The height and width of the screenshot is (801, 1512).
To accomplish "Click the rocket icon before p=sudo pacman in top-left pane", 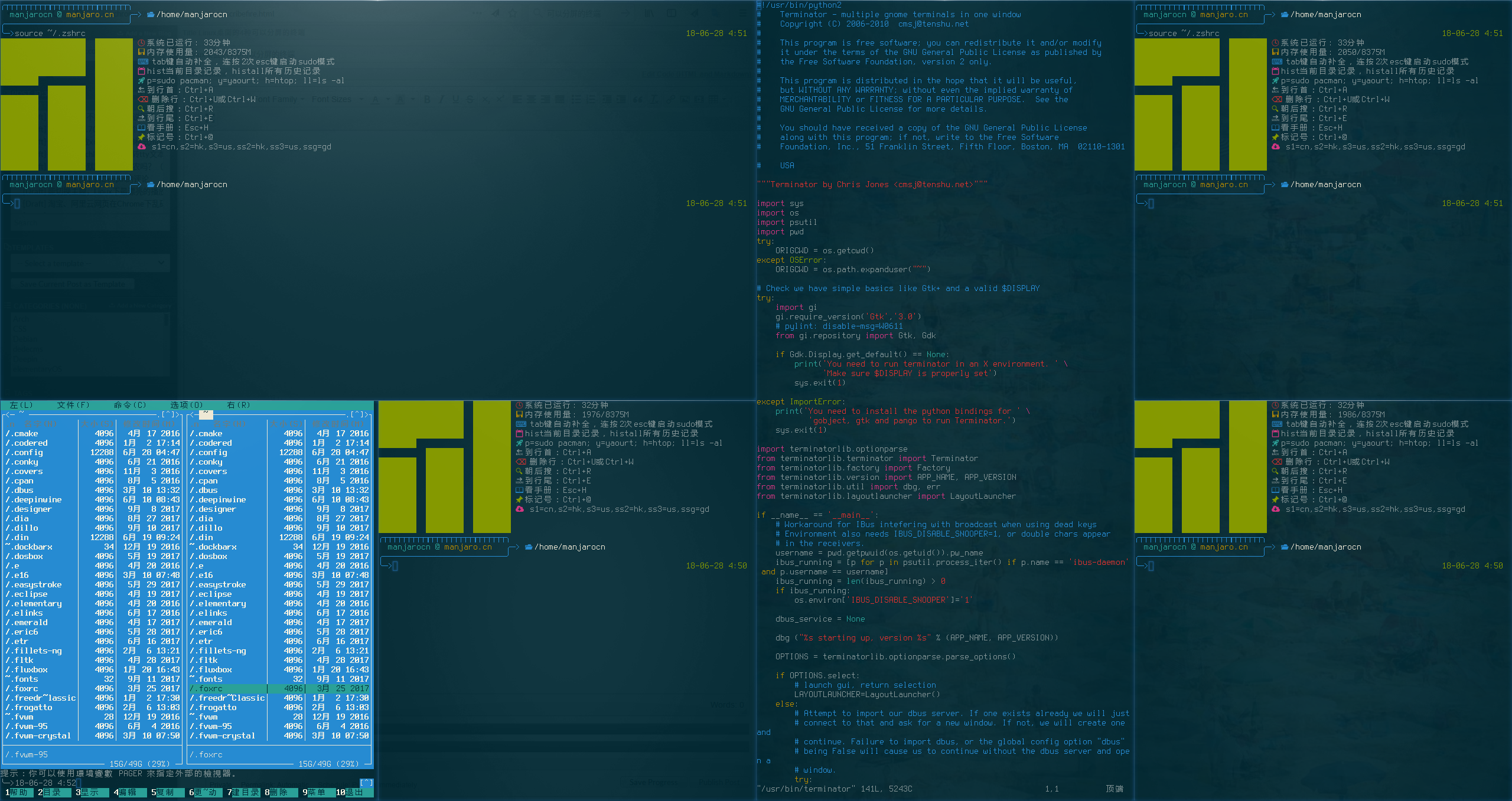I will click(142, 80).
